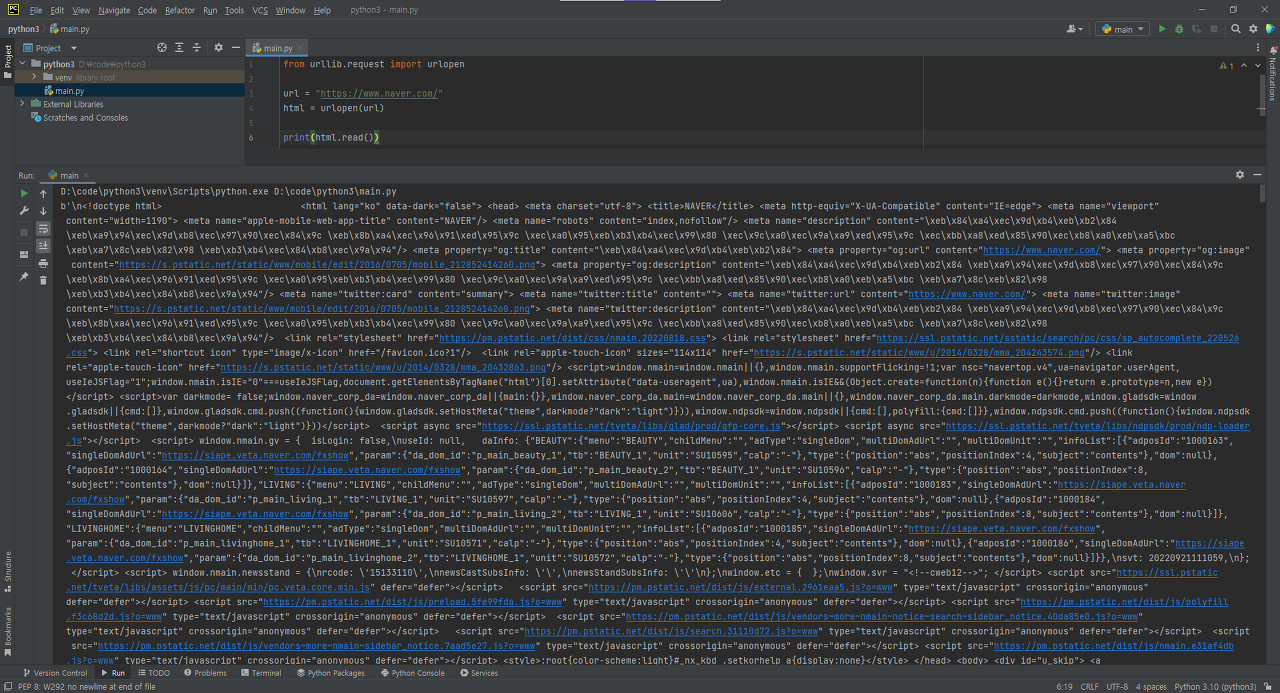Open Notifications bell sidebar
1280x693 pixels.
(x=1272, y=76)
